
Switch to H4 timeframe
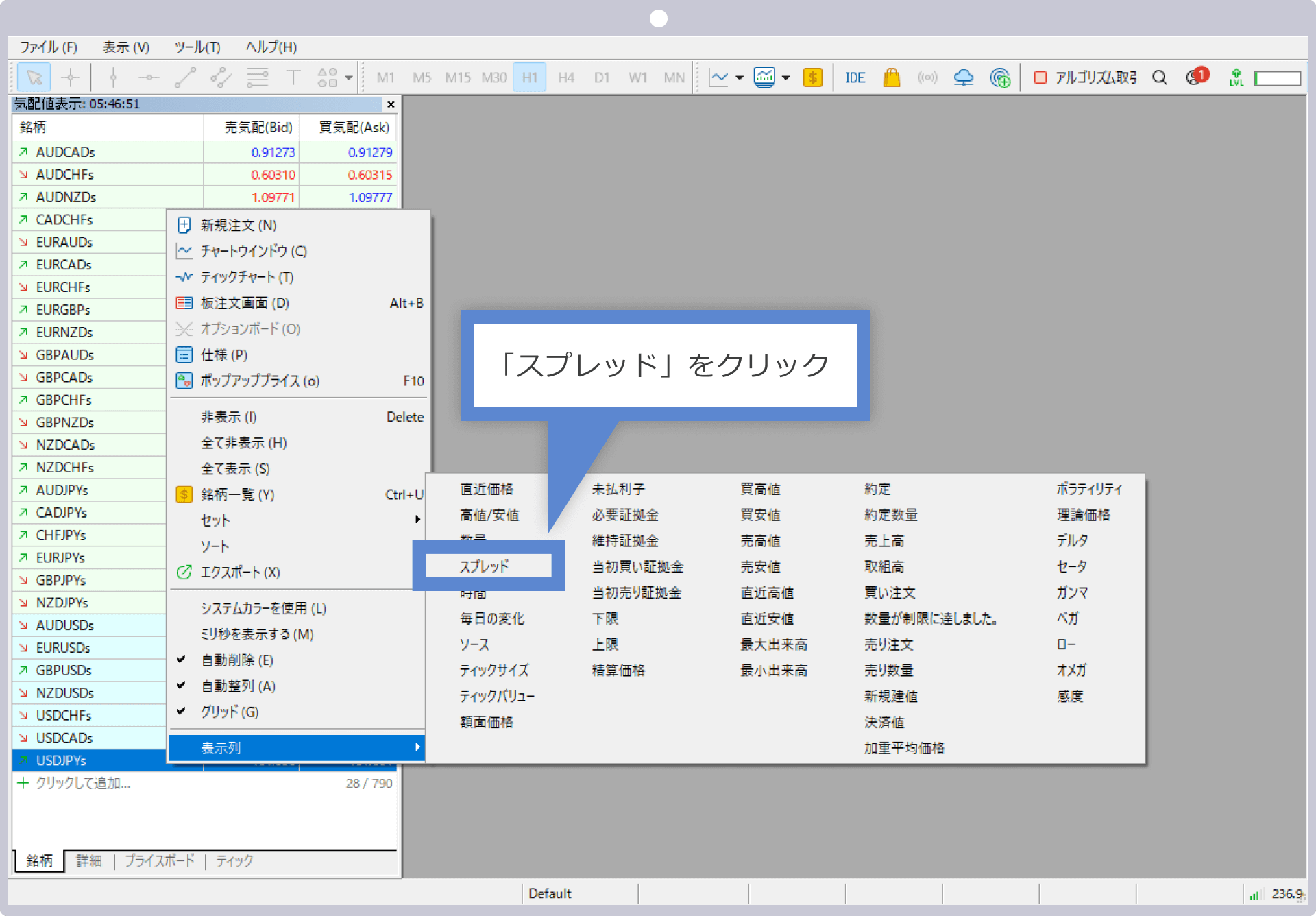coord(565,77)
